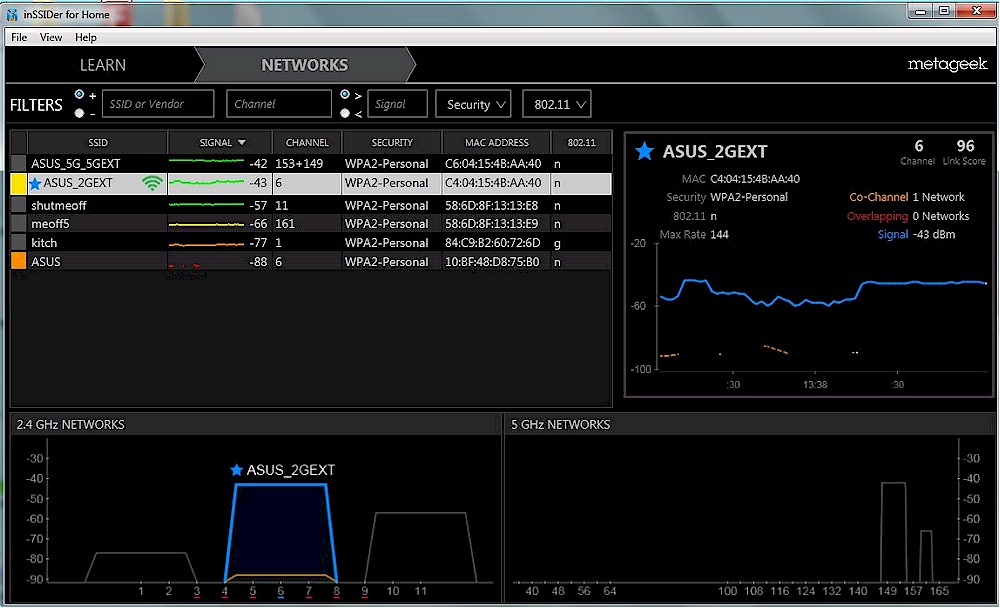Click the Signal filter field
Screen dimensions: 1000x608
coord(397,104)
